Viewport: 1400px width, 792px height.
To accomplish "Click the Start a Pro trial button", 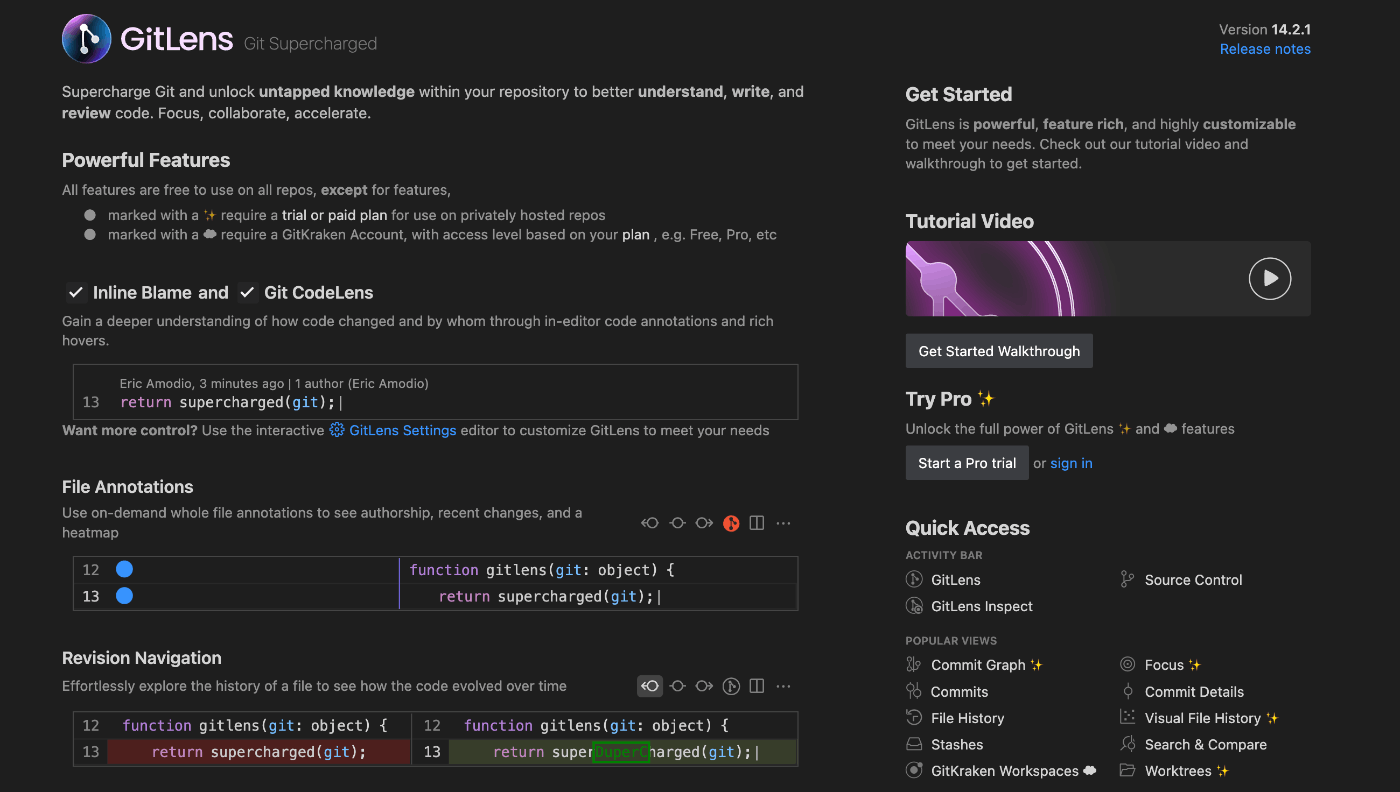I will [967, 463].
